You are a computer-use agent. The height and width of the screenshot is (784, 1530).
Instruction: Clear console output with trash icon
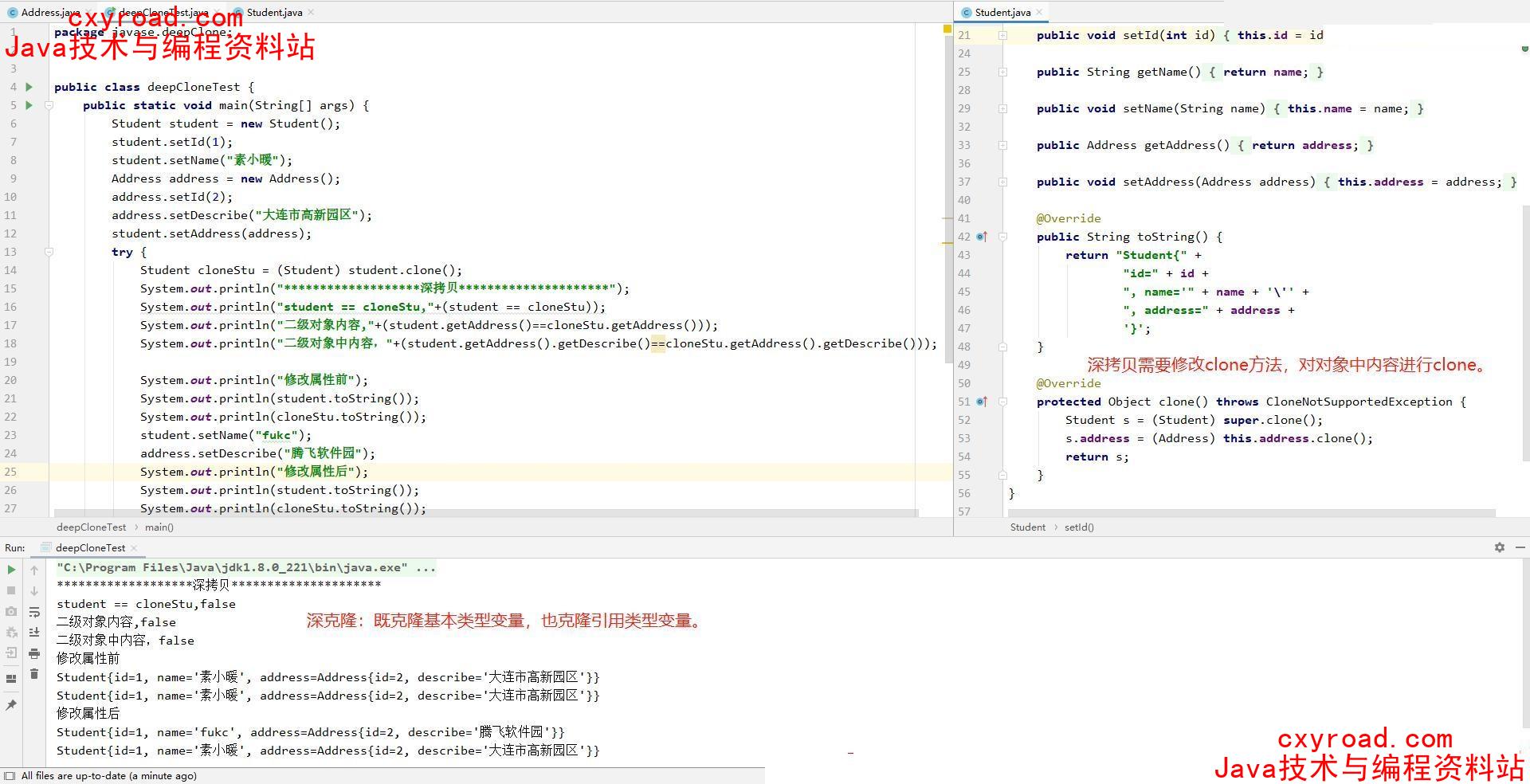click(x=34, y=674)
